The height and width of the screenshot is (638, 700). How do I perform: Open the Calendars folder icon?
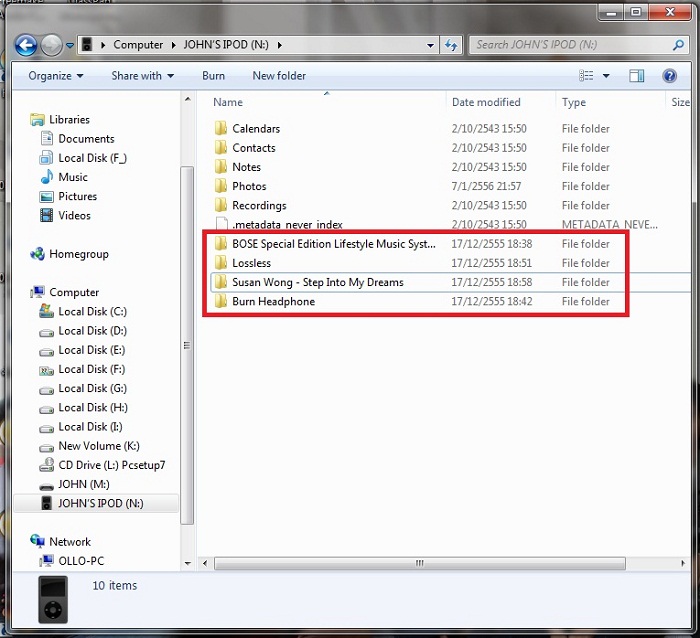click(221, 129)
